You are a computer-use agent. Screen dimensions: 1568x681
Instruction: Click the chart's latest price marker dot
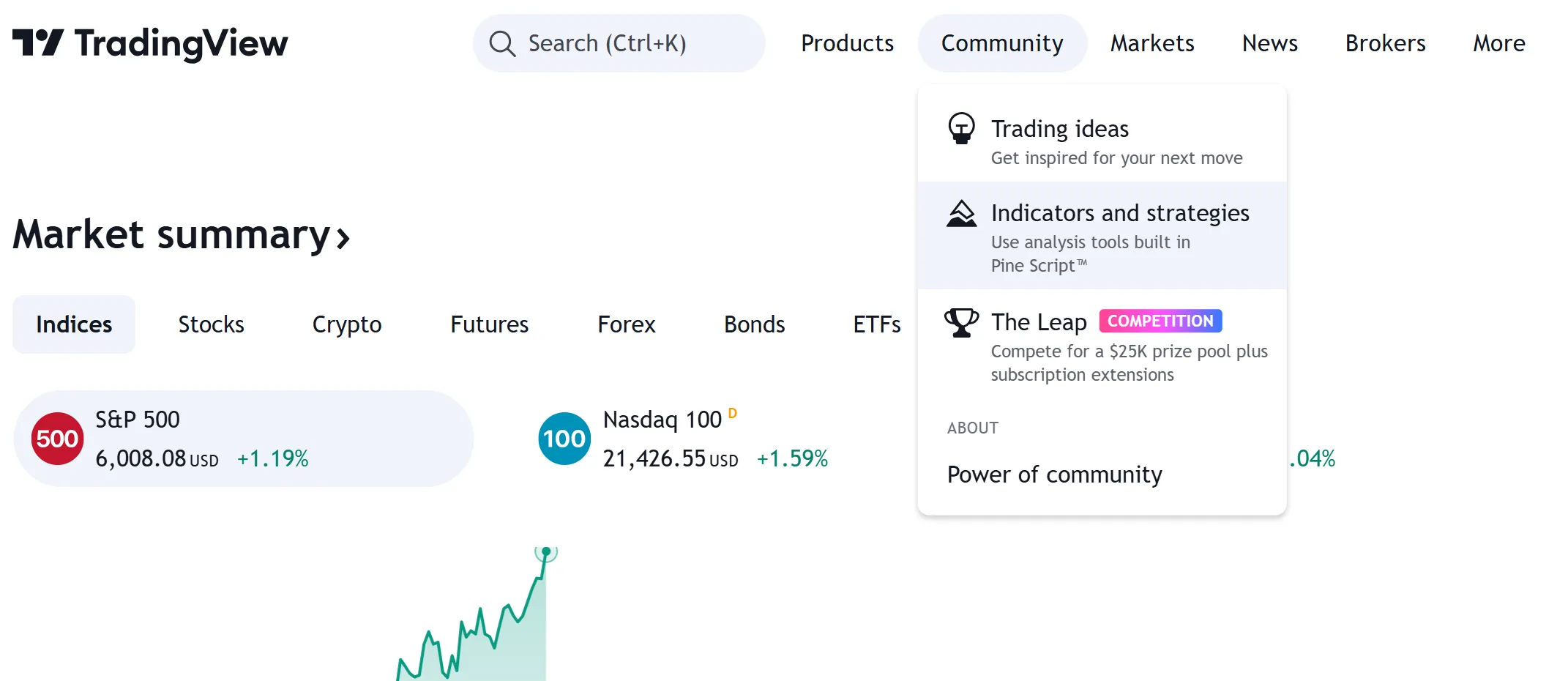(x=546, y=551)
